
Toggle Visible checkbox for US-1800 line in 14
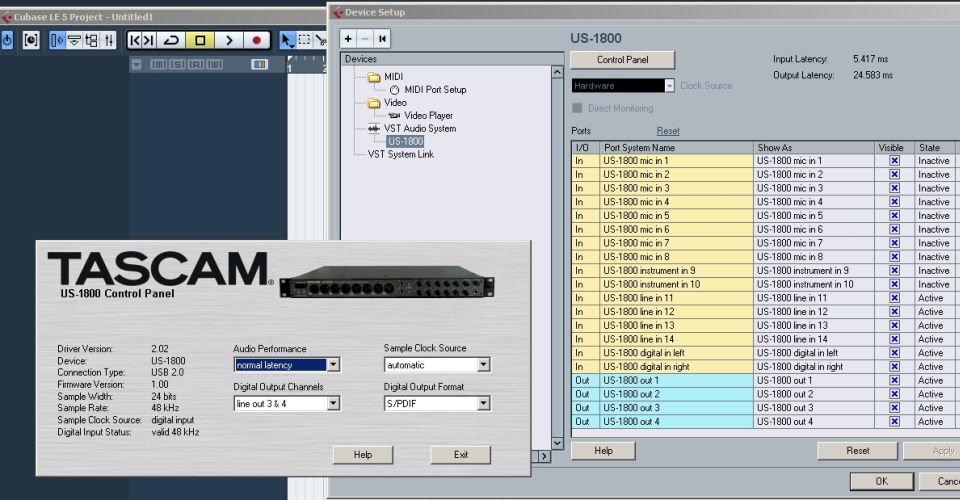coord(894,339)
